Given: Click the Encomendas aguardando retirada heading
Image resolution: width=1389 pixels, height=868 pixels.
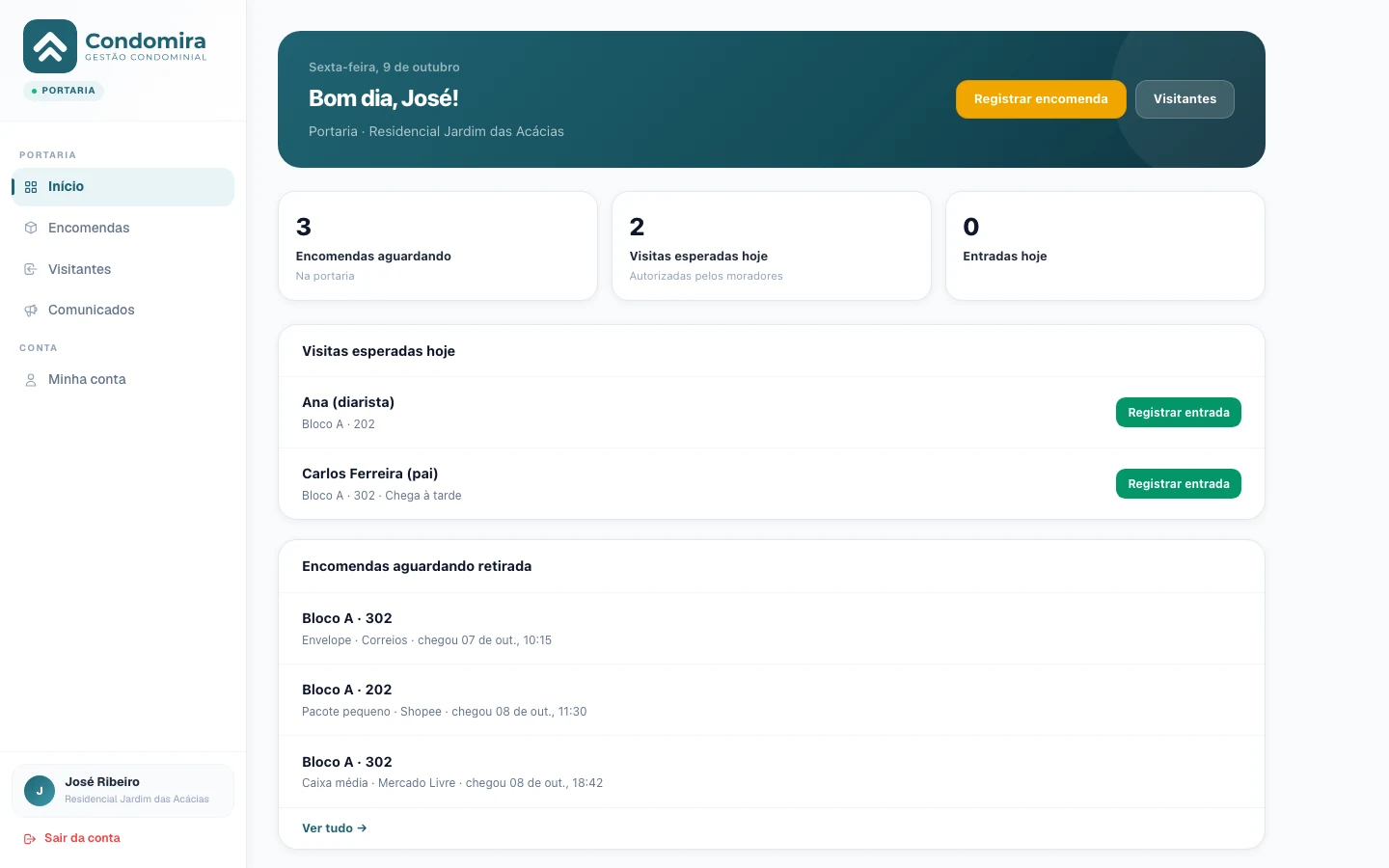Looking at the screenshot, I should coord(417,566).
